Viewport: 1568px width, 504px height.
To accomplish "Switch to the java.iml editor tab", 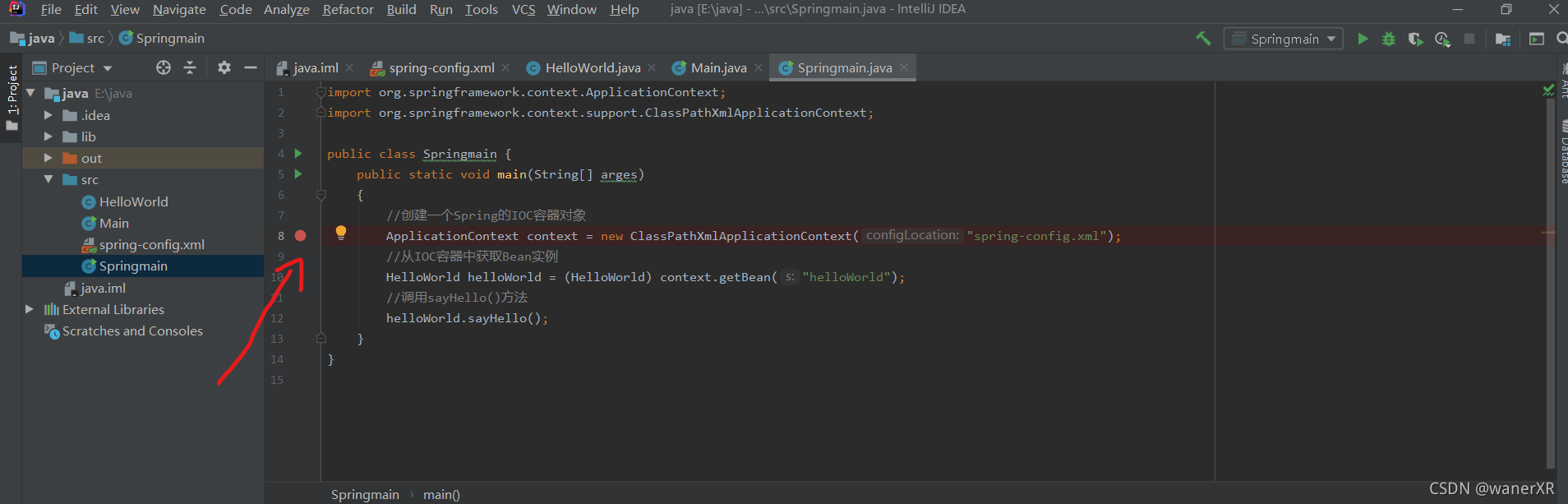I will click(x=316, y=67).
